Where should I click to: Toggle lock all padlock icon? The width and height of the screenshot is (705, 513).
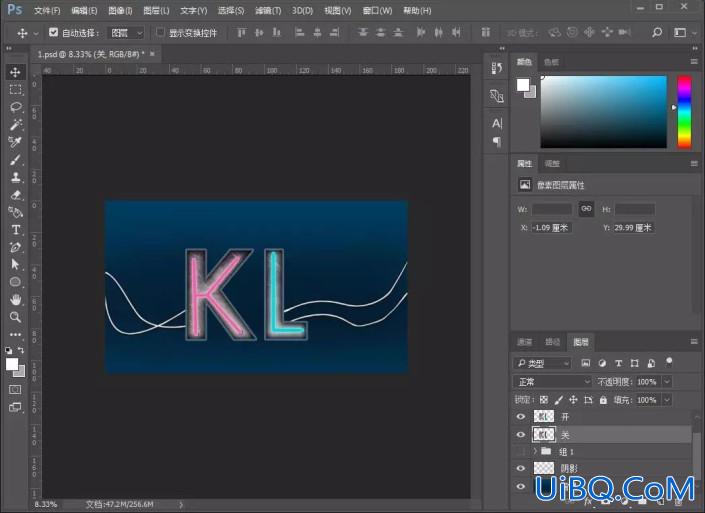tap(603, 400)
